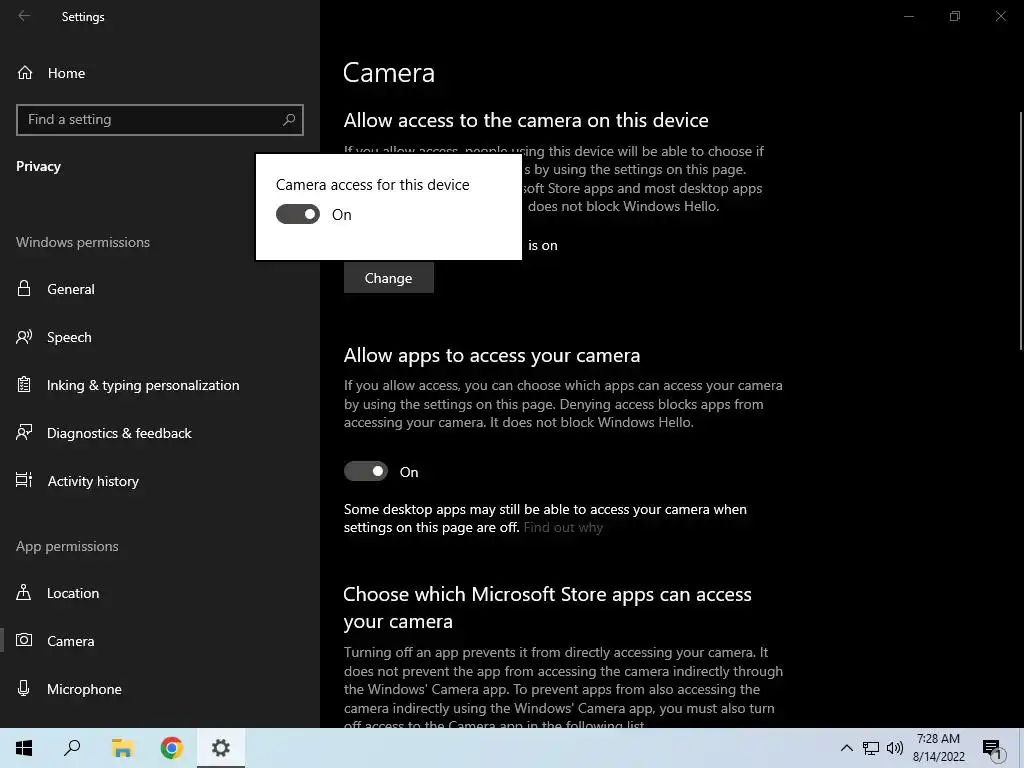Click the Home label in sidebar

pyautogui.click(x=66, y=73)
